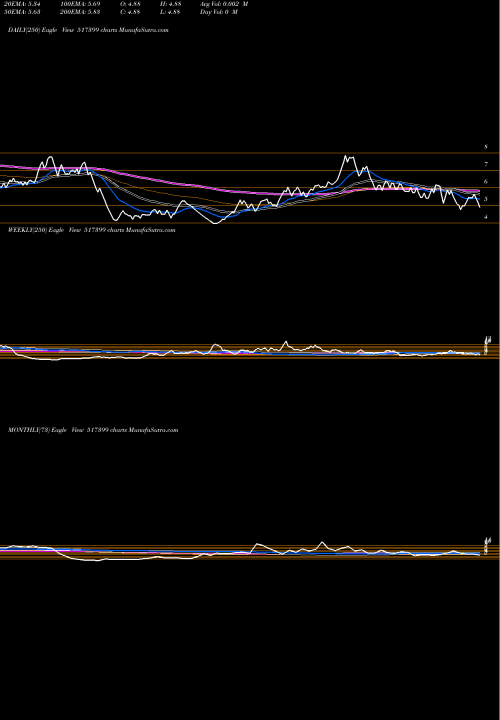Click the high price 'H:' value
The height and width of the screenshot is (720, 500).
(x=172, y=4)
